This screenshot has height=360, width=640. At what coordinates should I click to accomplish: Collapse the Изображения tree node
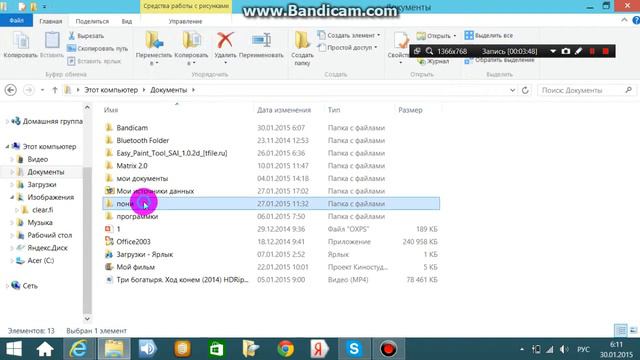12,197
